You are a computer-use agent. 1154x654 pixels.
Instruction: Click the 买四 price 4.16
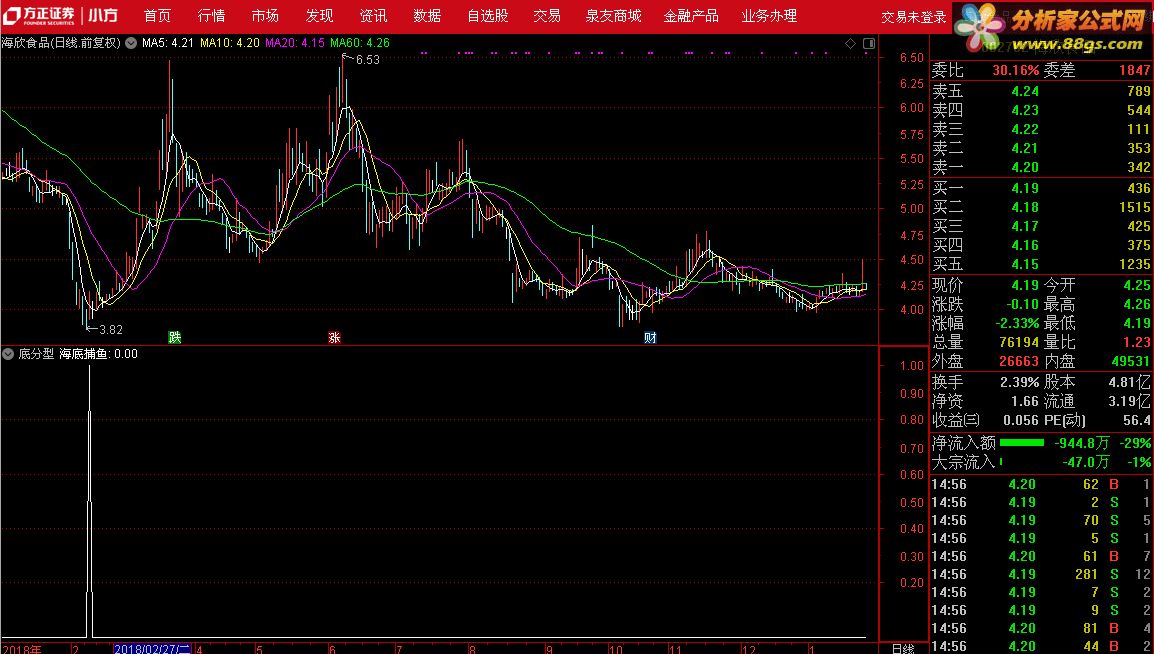pos(1024,246)
